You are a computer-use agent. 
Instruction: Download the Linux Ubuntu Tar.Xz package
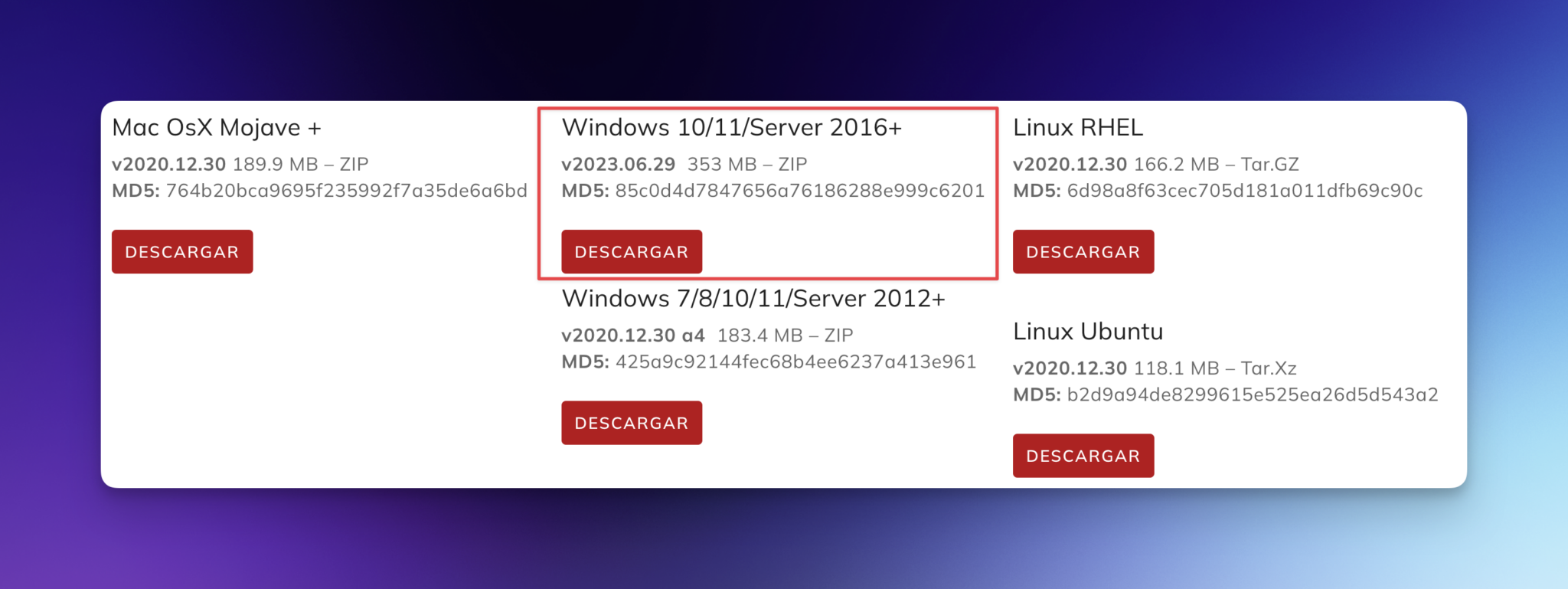click(1083, 456)
